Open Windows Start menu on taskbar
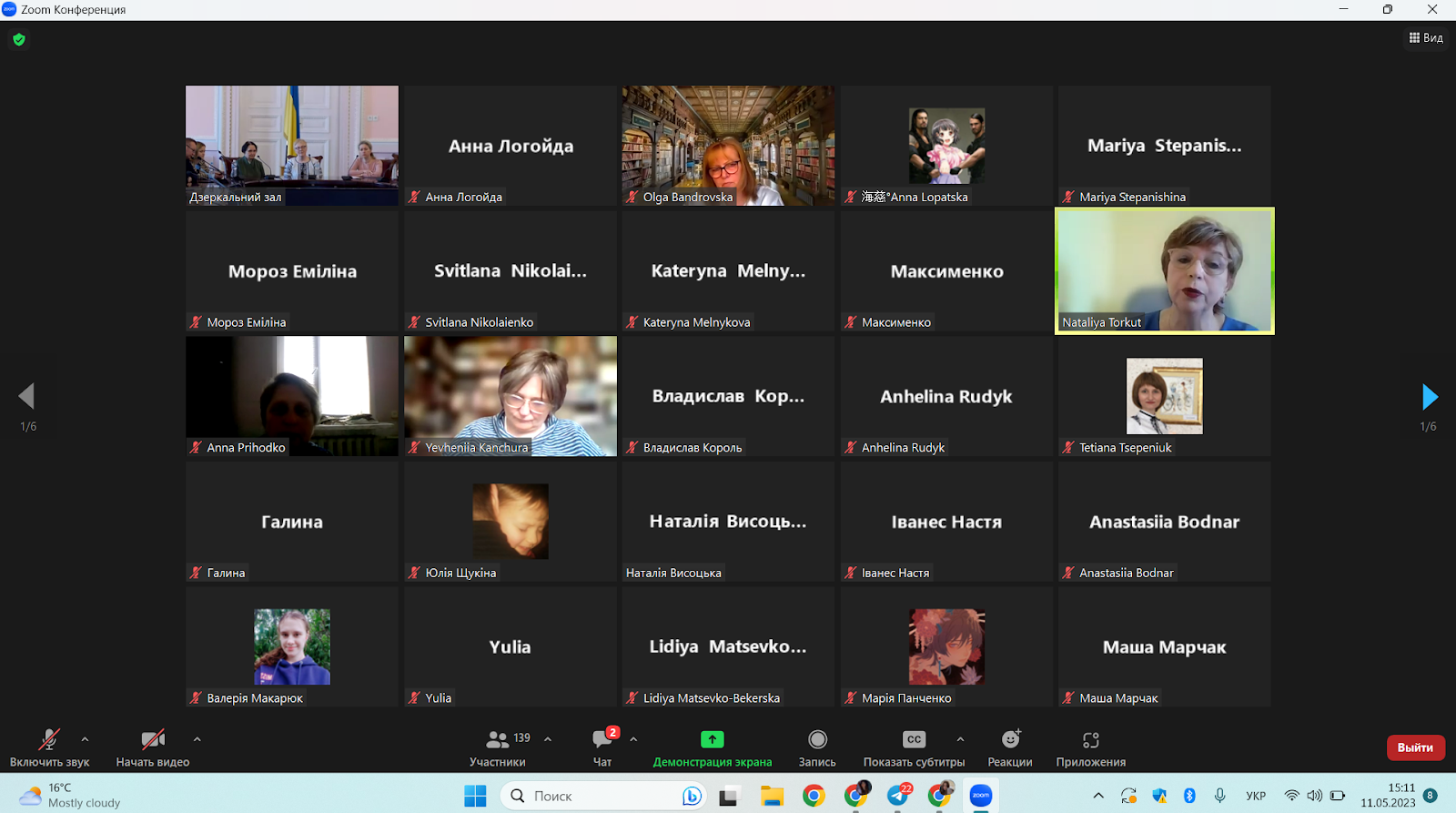The height and width of the screenshot is (813, 1456). [475, 796]
